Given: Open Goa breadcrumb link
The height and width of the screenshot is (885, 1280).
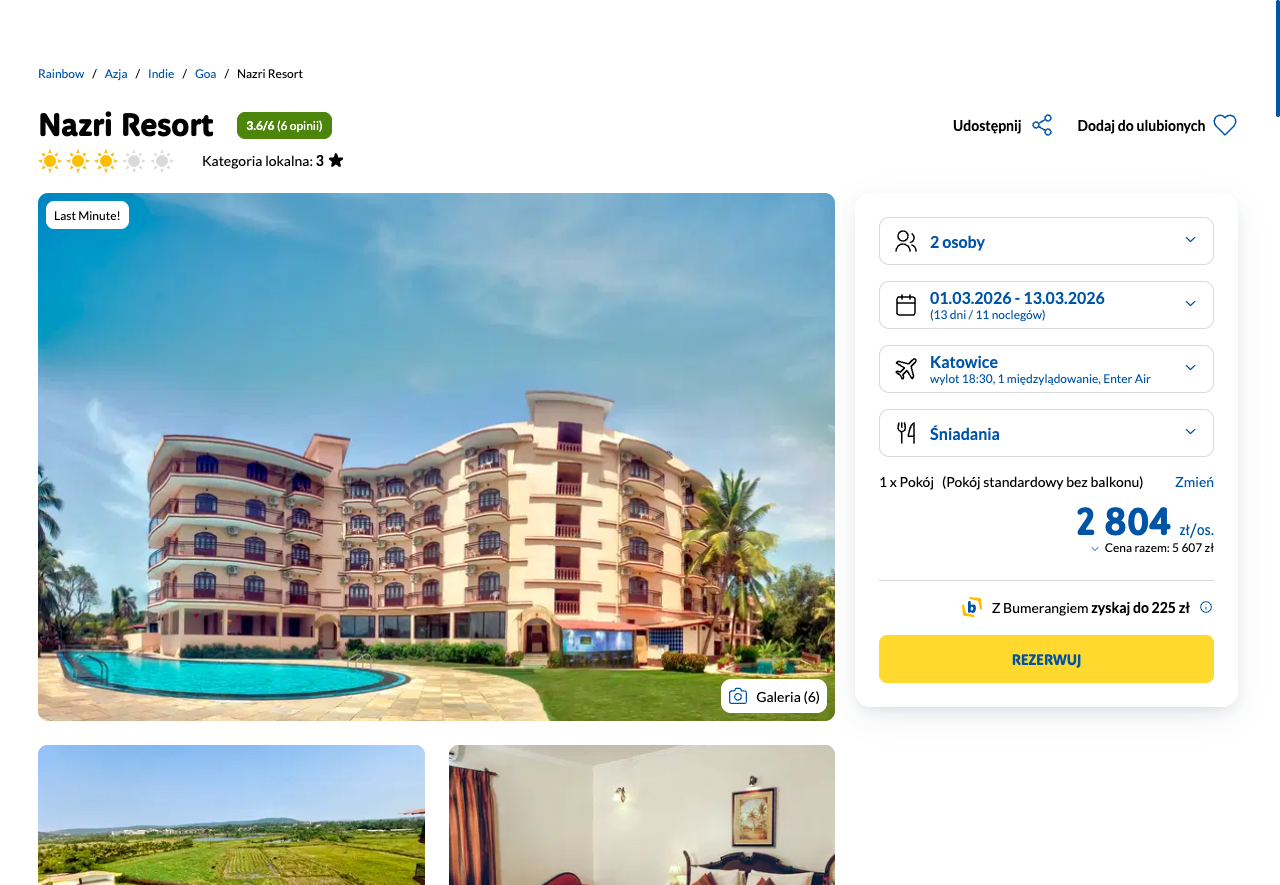Looking at the screenshot, I should pos(205,74).
